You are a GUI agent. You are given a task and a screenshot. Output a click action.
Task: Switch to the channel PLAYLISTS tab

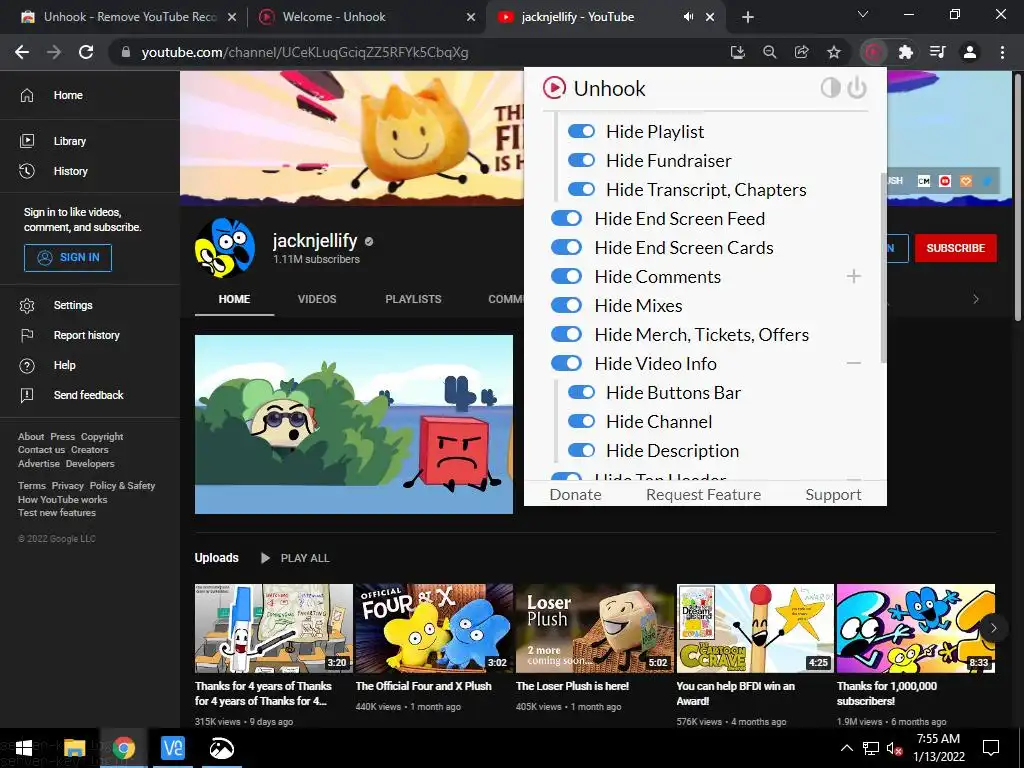413,299
